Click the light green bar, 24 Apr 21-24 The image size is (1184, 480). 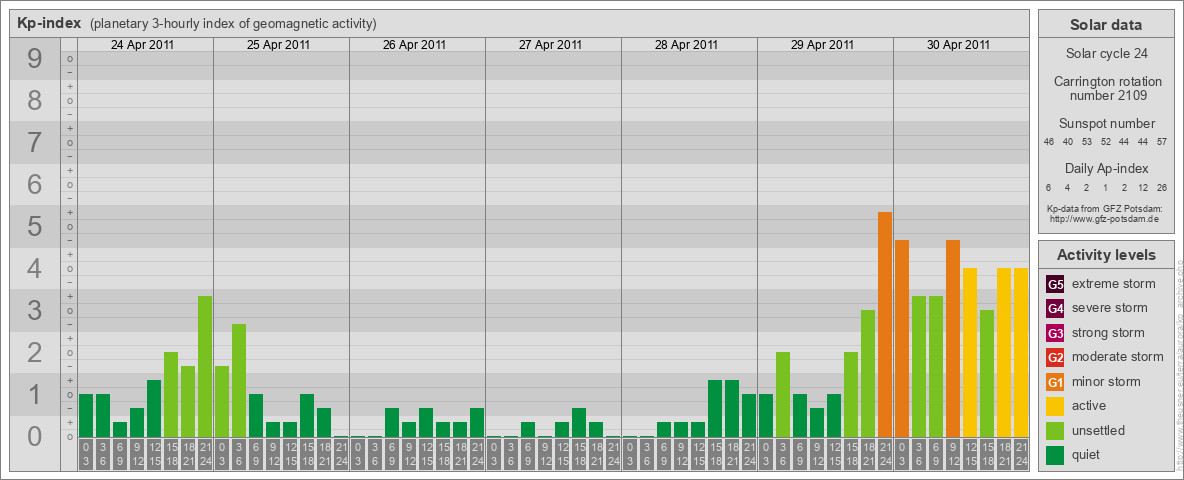coord(205,366)
